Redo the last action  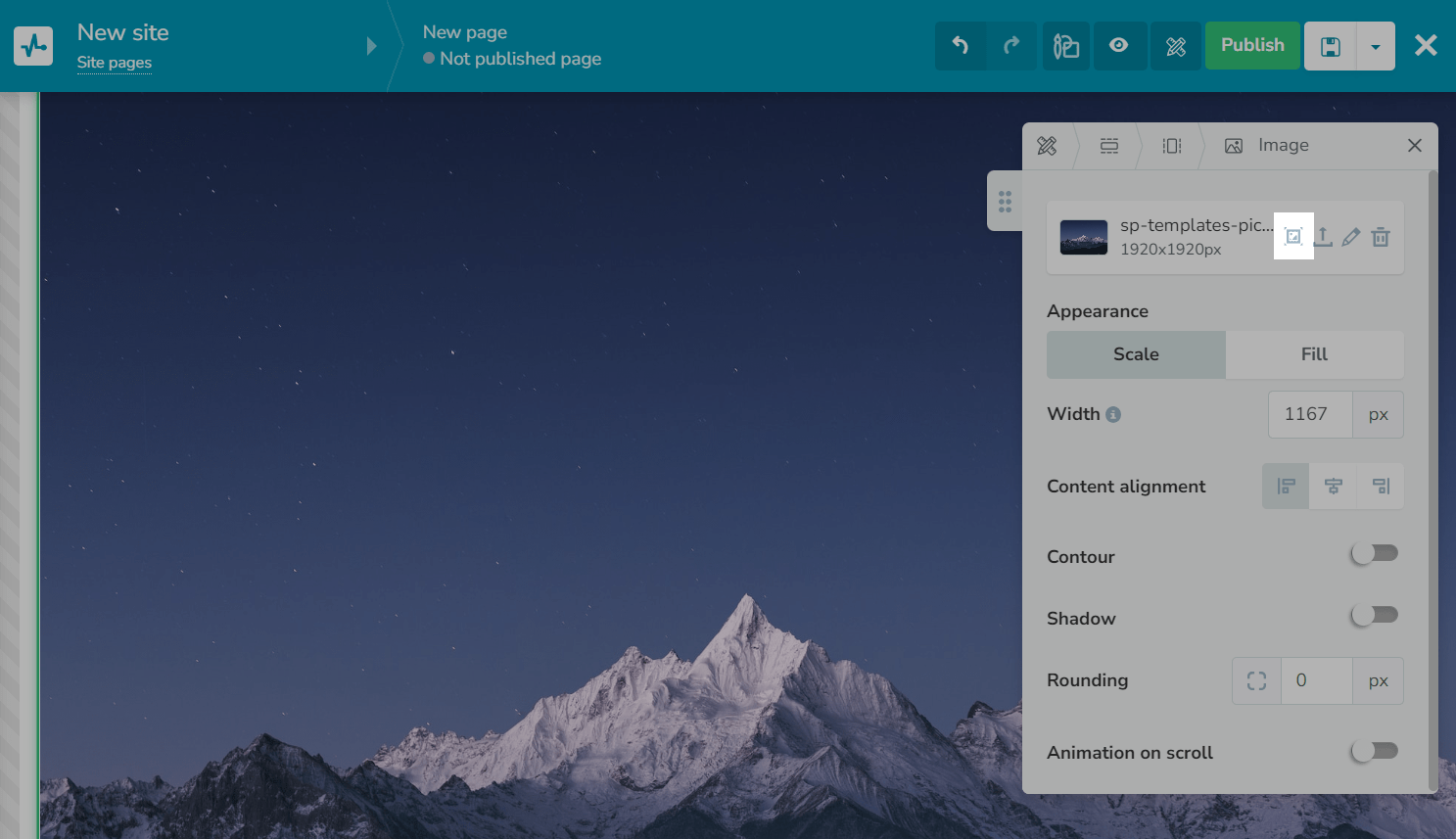pos(1011,46)
